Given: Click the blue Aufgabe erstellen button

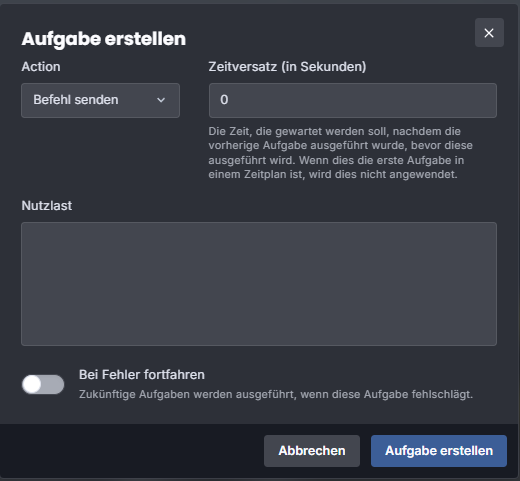Looking at the screenshot, I should point(439,451).
